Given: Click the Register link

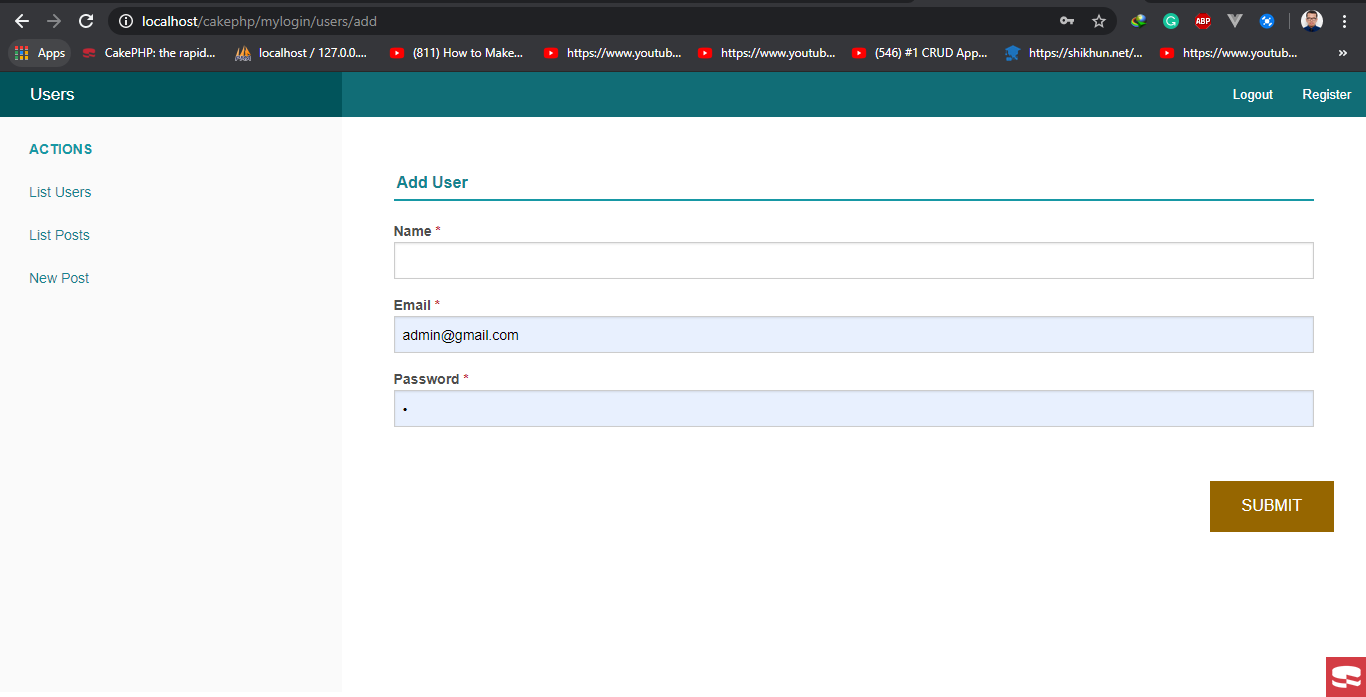Looking at the screenshot, I should [1326, 95].
